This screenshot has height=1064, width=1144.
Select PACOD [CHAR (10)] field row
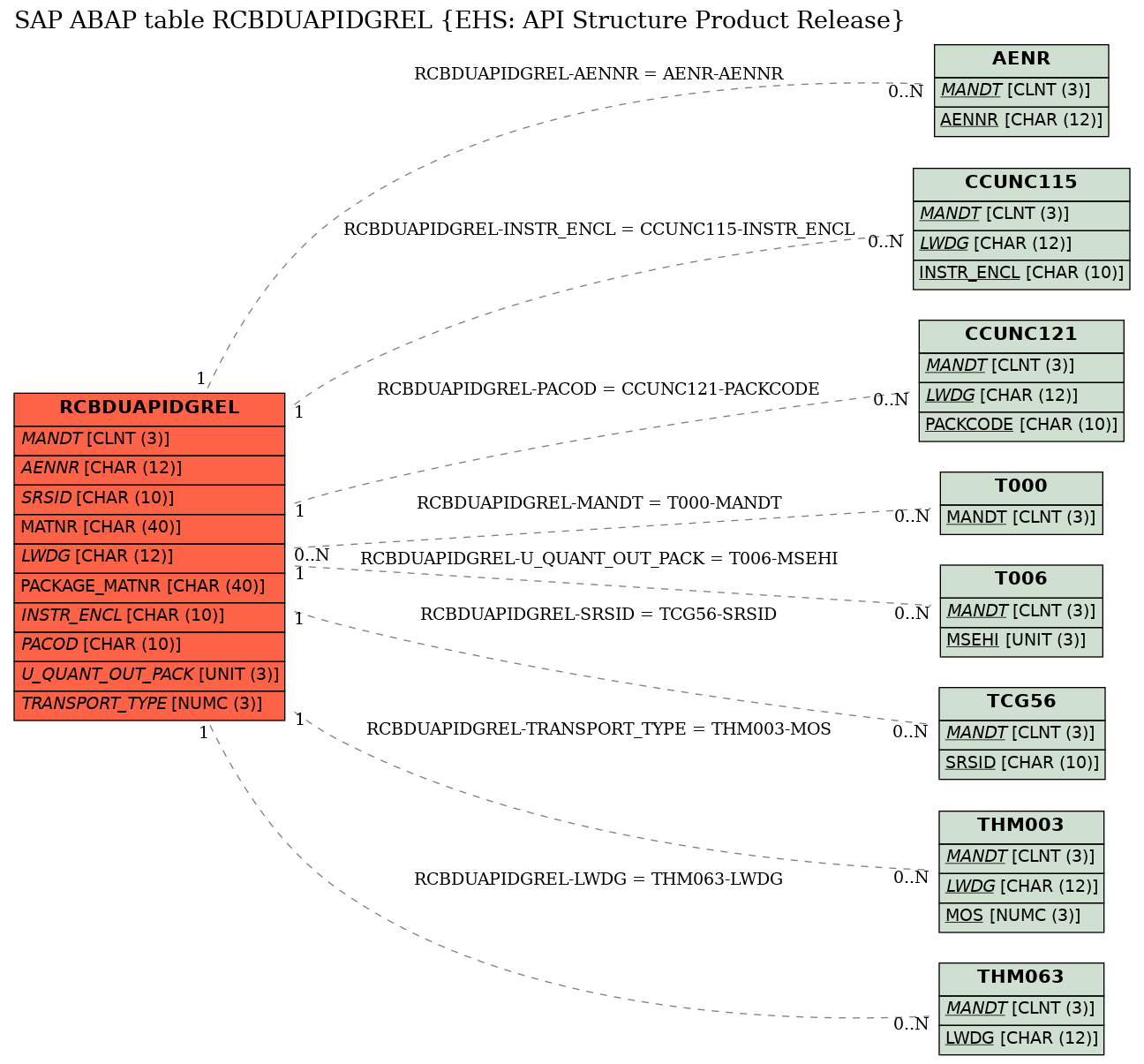[149, 645]
